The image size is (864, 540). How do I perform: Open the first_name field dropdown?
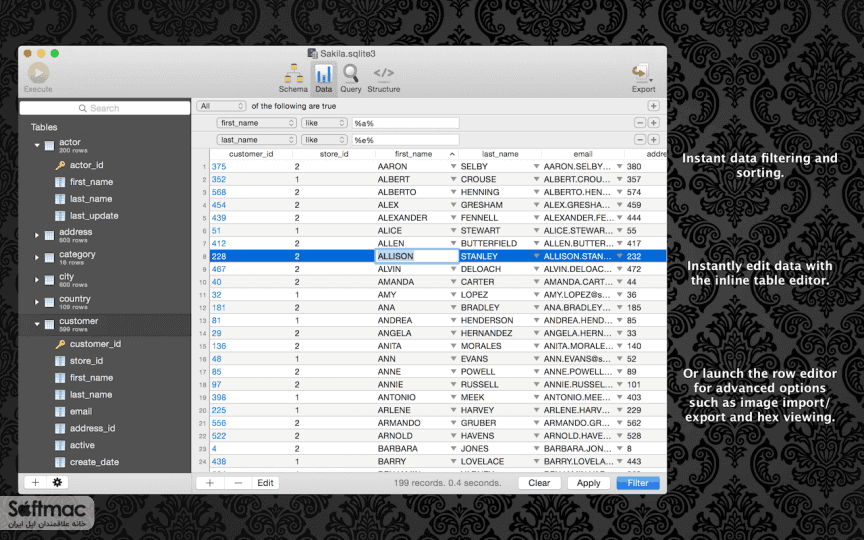pyautogui.click(x=257, y=123)
